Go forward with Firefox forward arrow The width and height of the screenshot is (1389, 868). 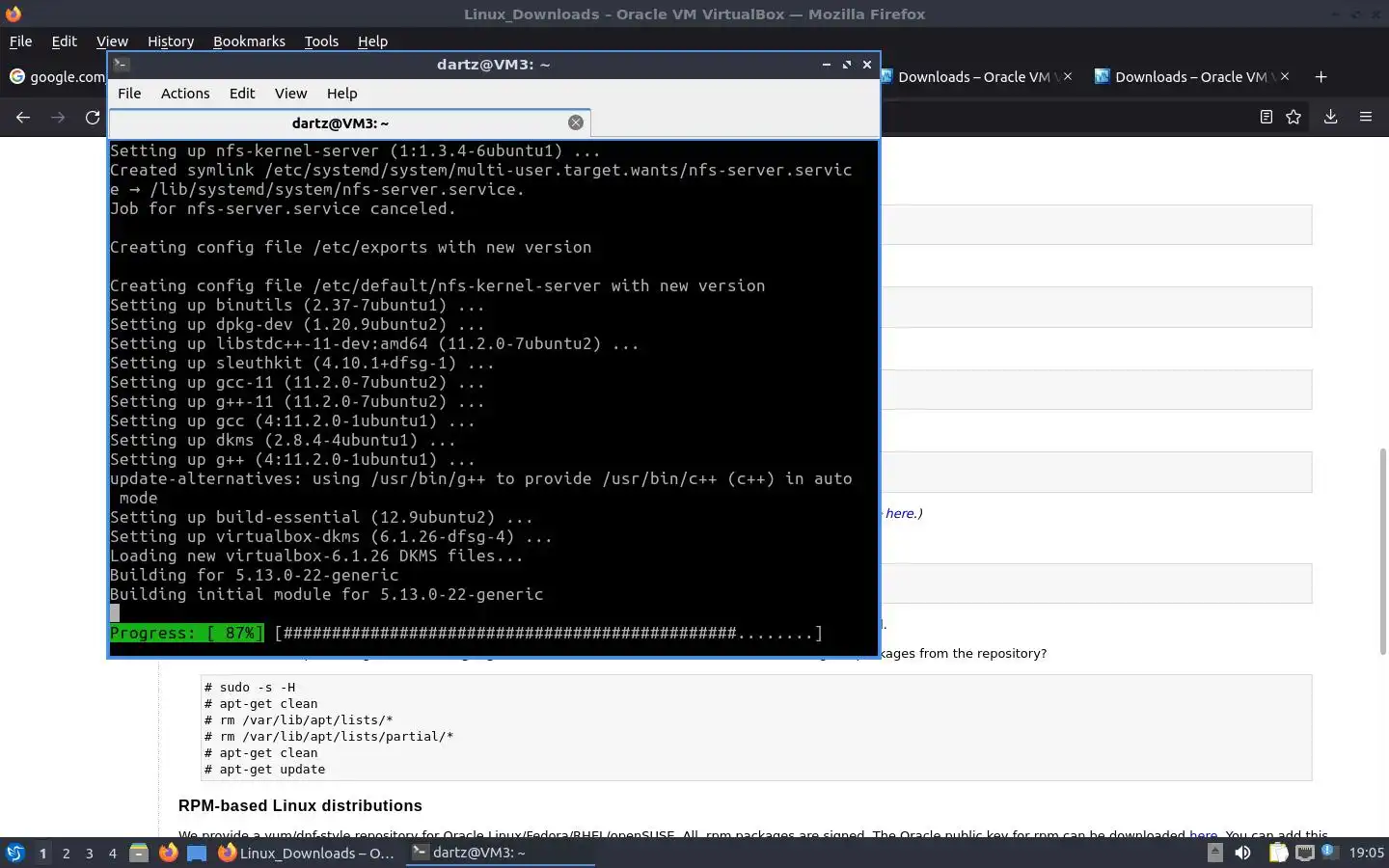click(58, 117)
